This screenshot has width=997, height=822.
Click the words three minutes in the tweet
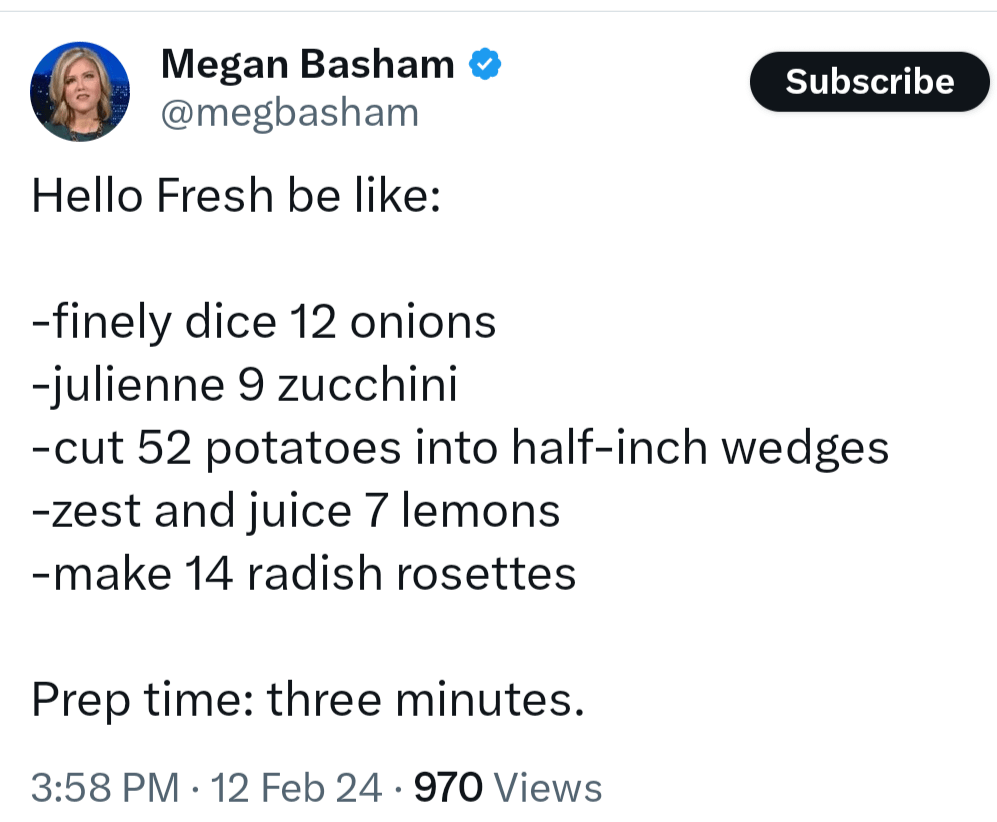[x=425, y=700]
